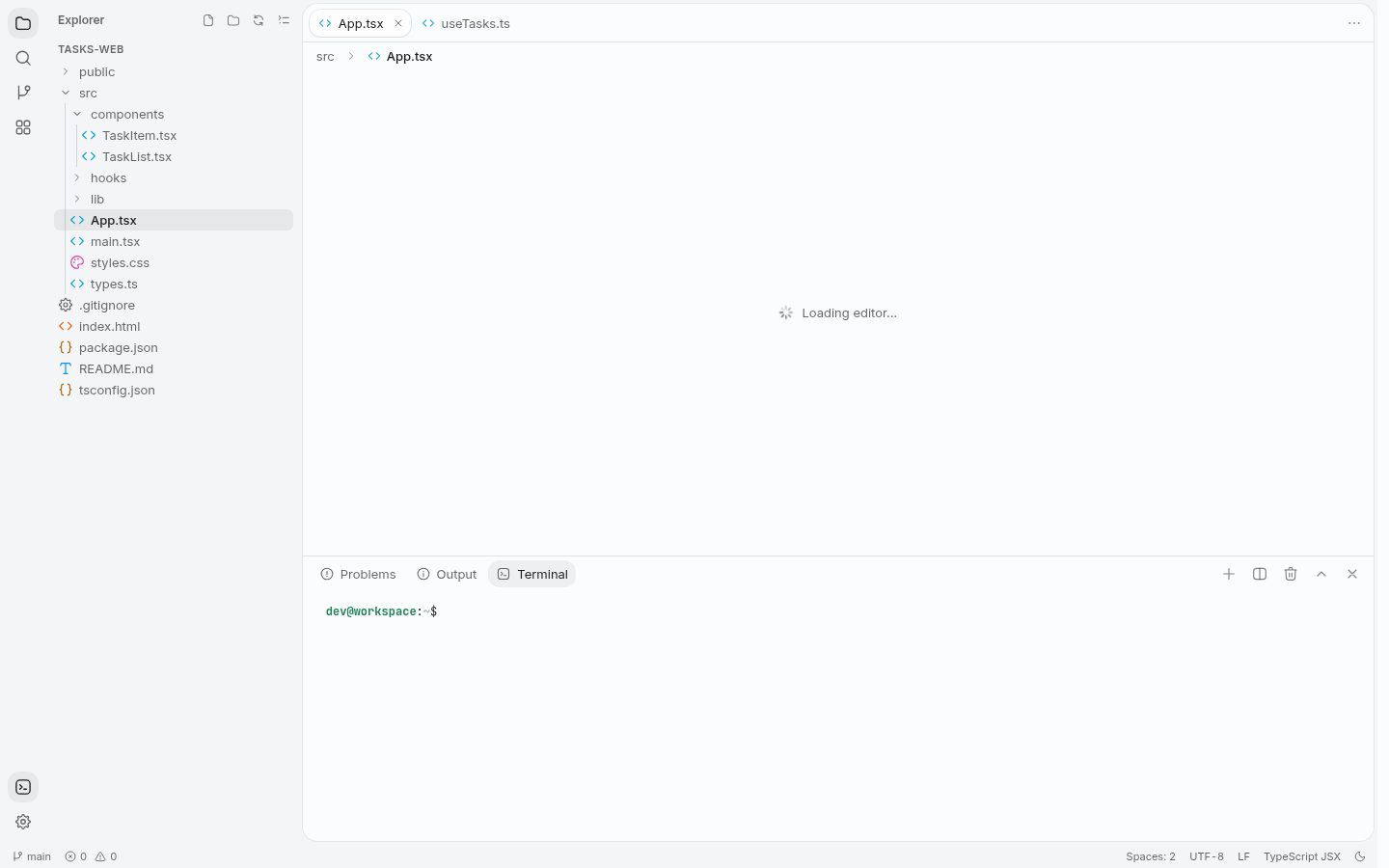
Task: Open the Output panel tab
Action: click(447, 574)
